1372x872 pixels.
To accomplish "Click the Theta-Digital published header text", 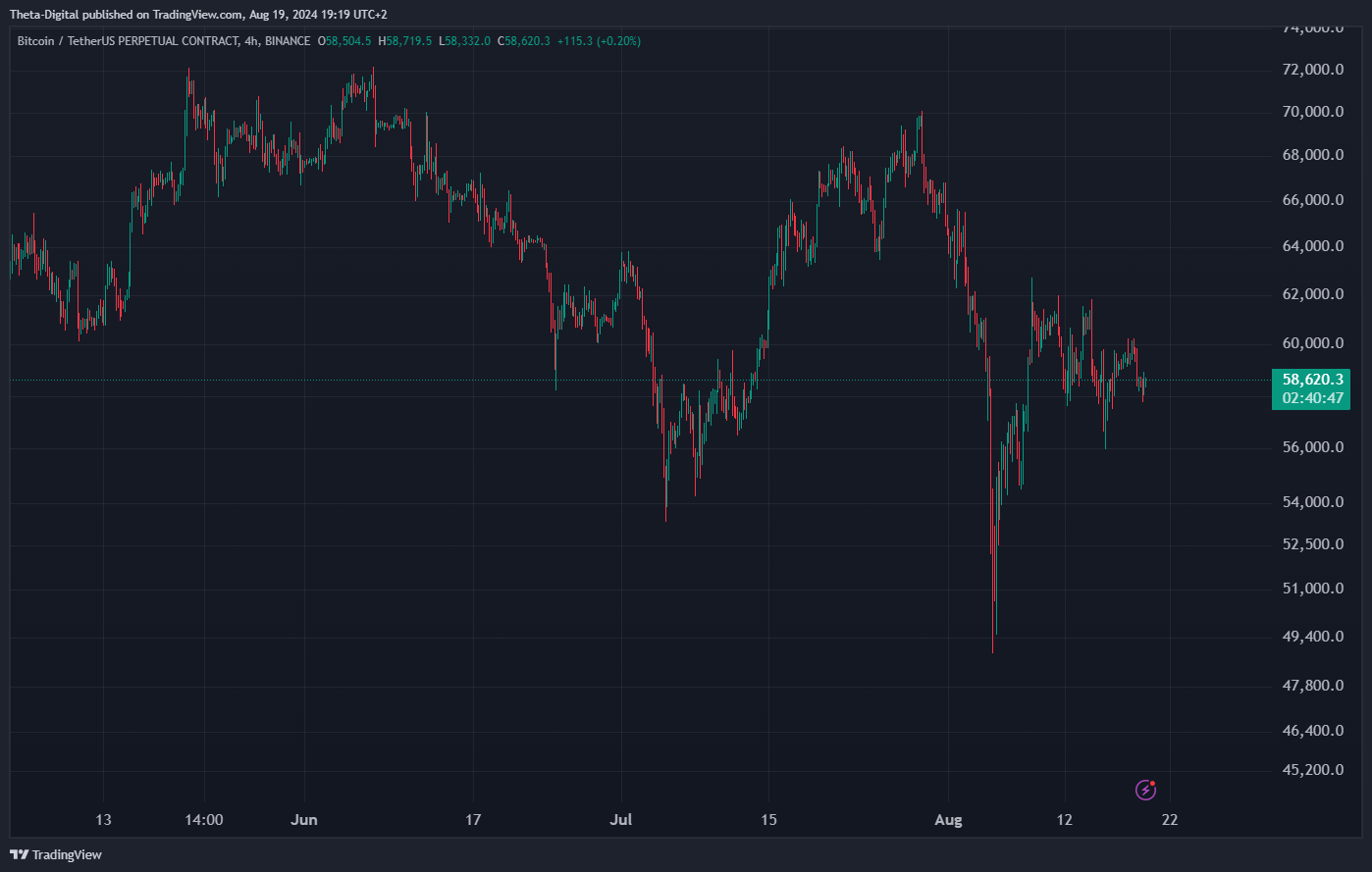I will [x=200, y=14].
